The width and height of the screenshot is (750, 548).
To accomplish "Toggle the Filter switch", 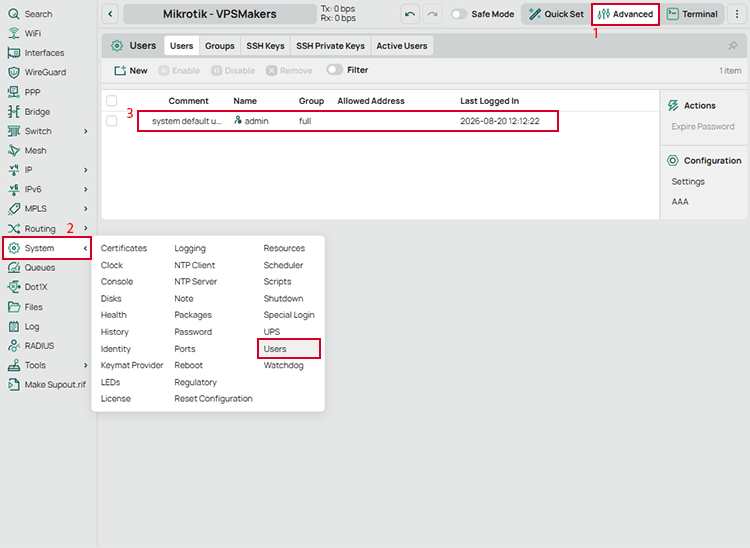I will pyautogui.click(x=334, y=70).
